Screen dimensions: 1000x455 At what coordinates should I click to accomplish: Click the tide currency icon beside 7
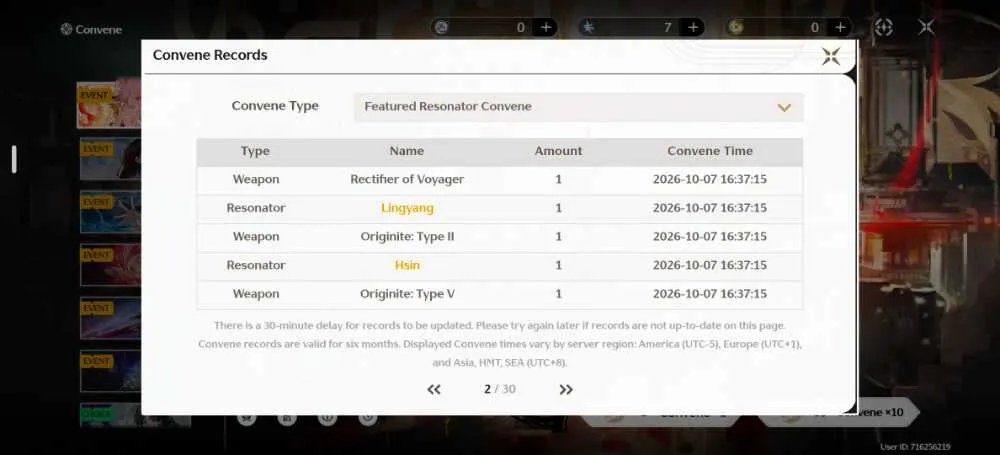tap(589, 27)
